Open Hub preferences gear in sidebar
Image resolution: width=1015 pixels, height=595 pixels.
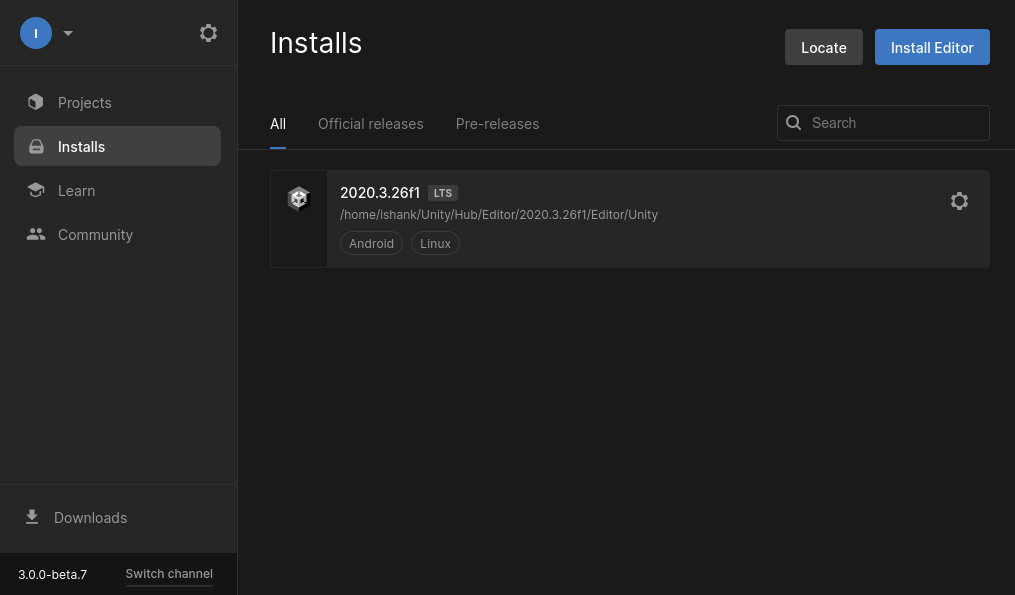(x=208, y=33)
